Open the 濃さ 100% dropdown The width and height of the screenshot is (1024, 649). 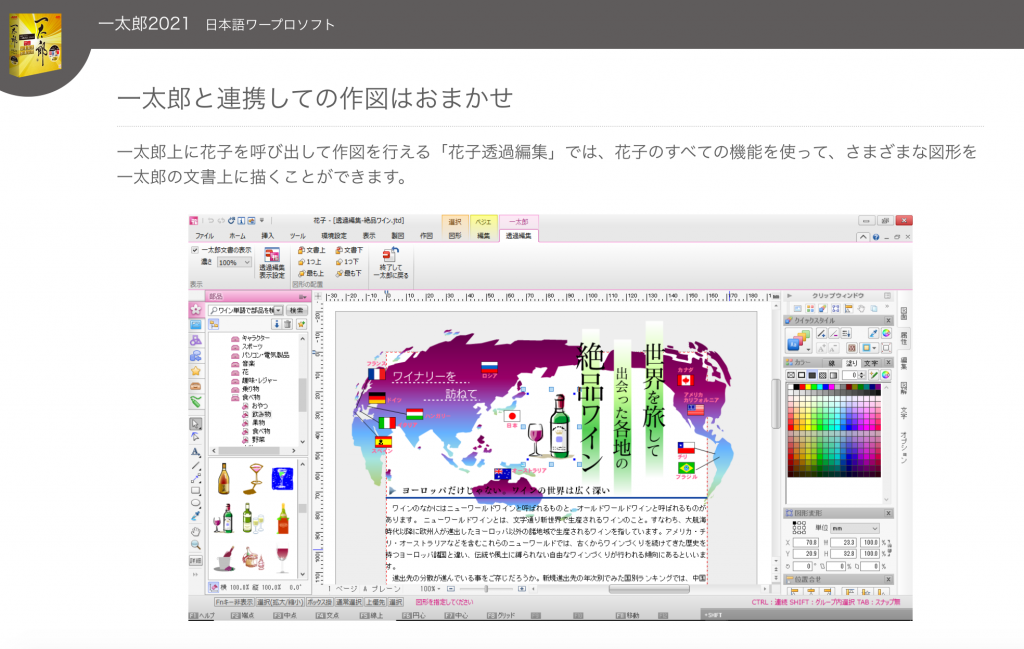click(x=234, y=262)
